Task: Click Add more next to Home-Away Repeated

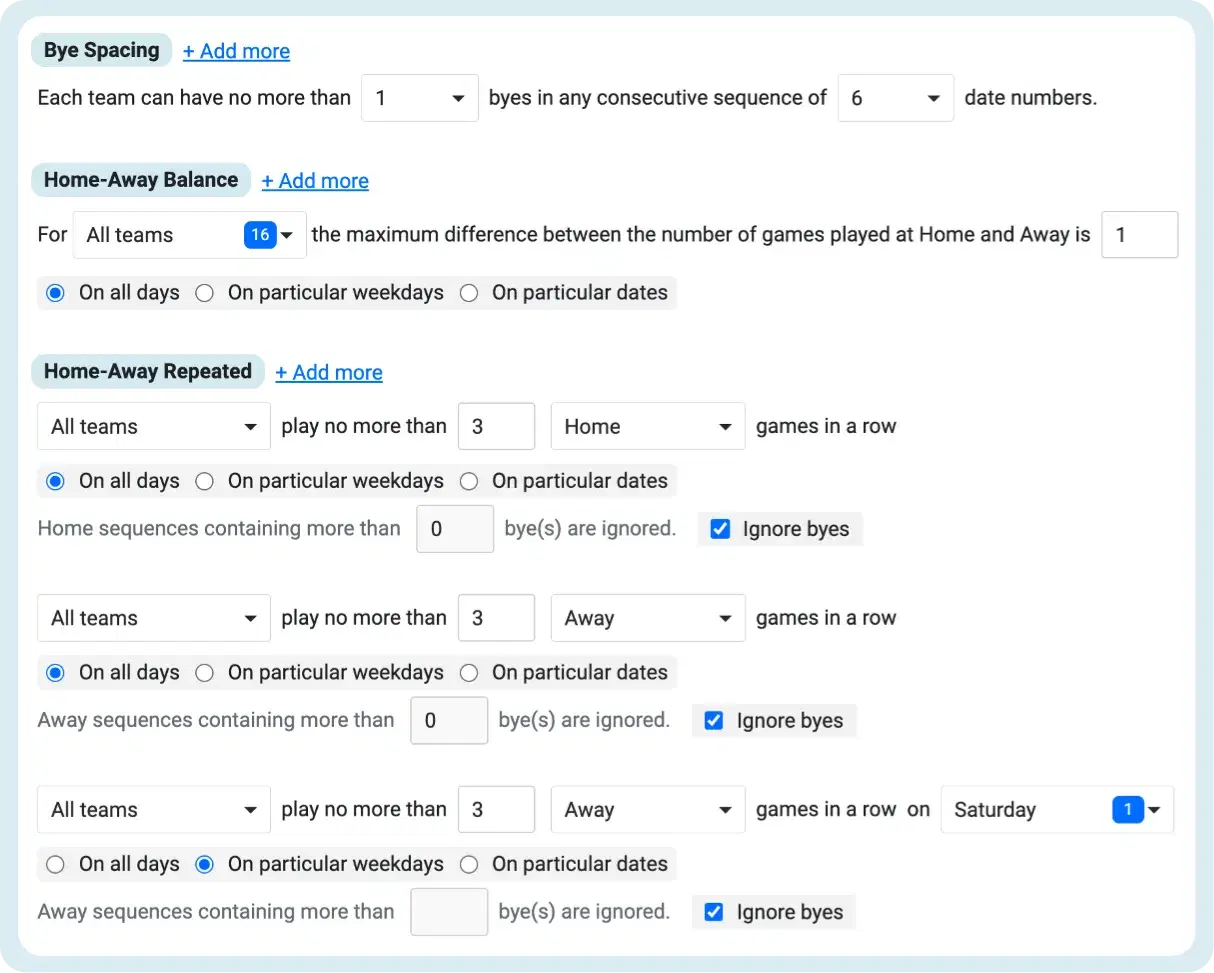Action: click(x=329, y=372)
